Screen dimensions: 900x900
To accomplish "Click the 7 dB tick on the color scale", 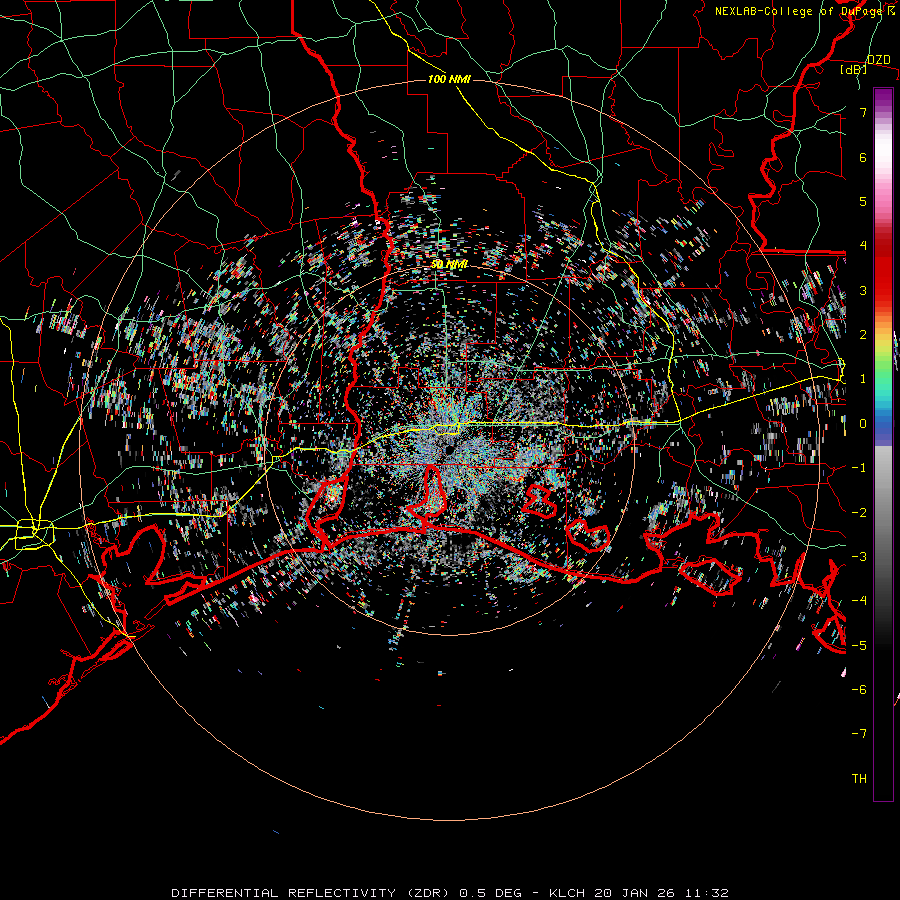I will coord(863,112).
